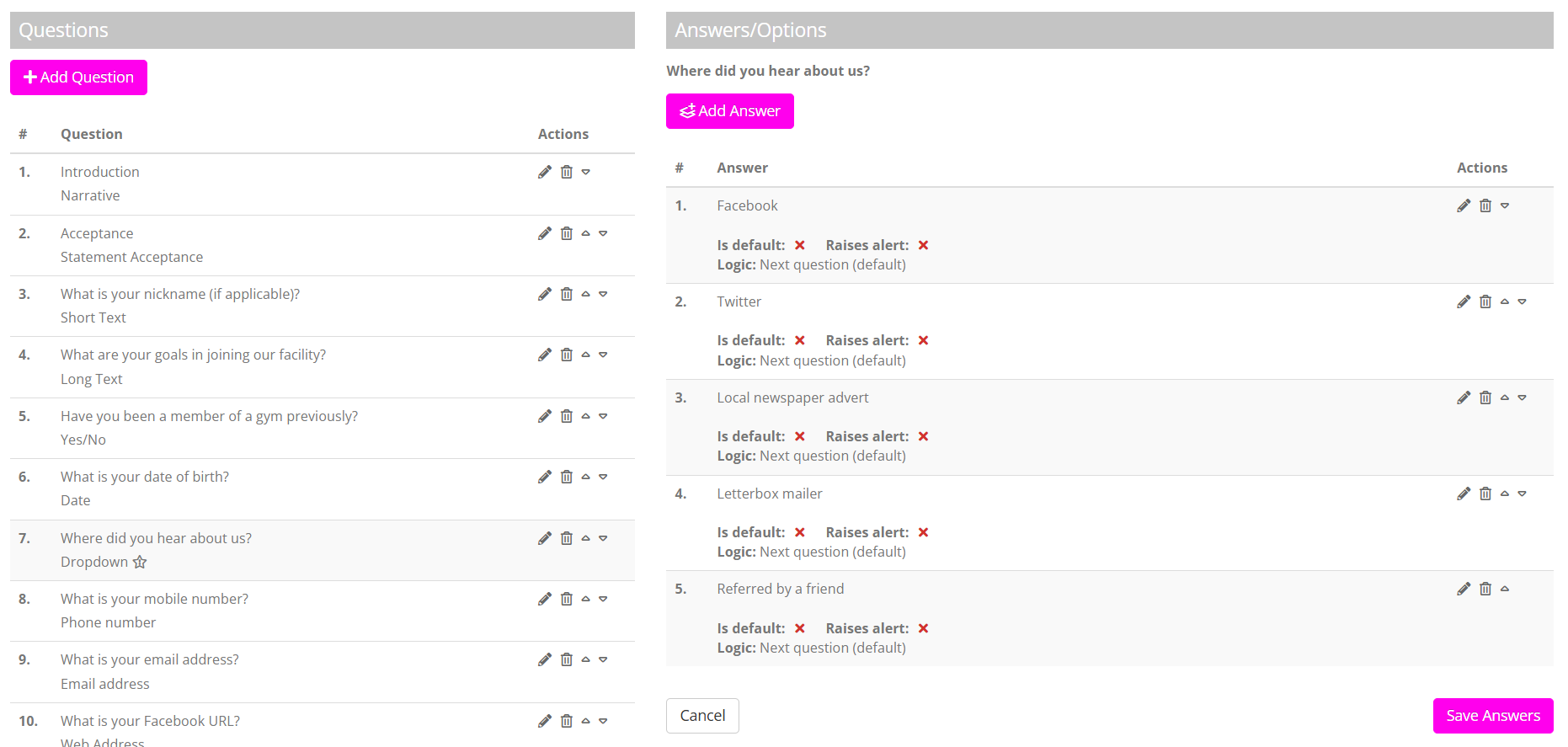Screen dimensions: 1568x747
Task: Delete the Acceptance question via trash icon
Action: pos(567,233)
